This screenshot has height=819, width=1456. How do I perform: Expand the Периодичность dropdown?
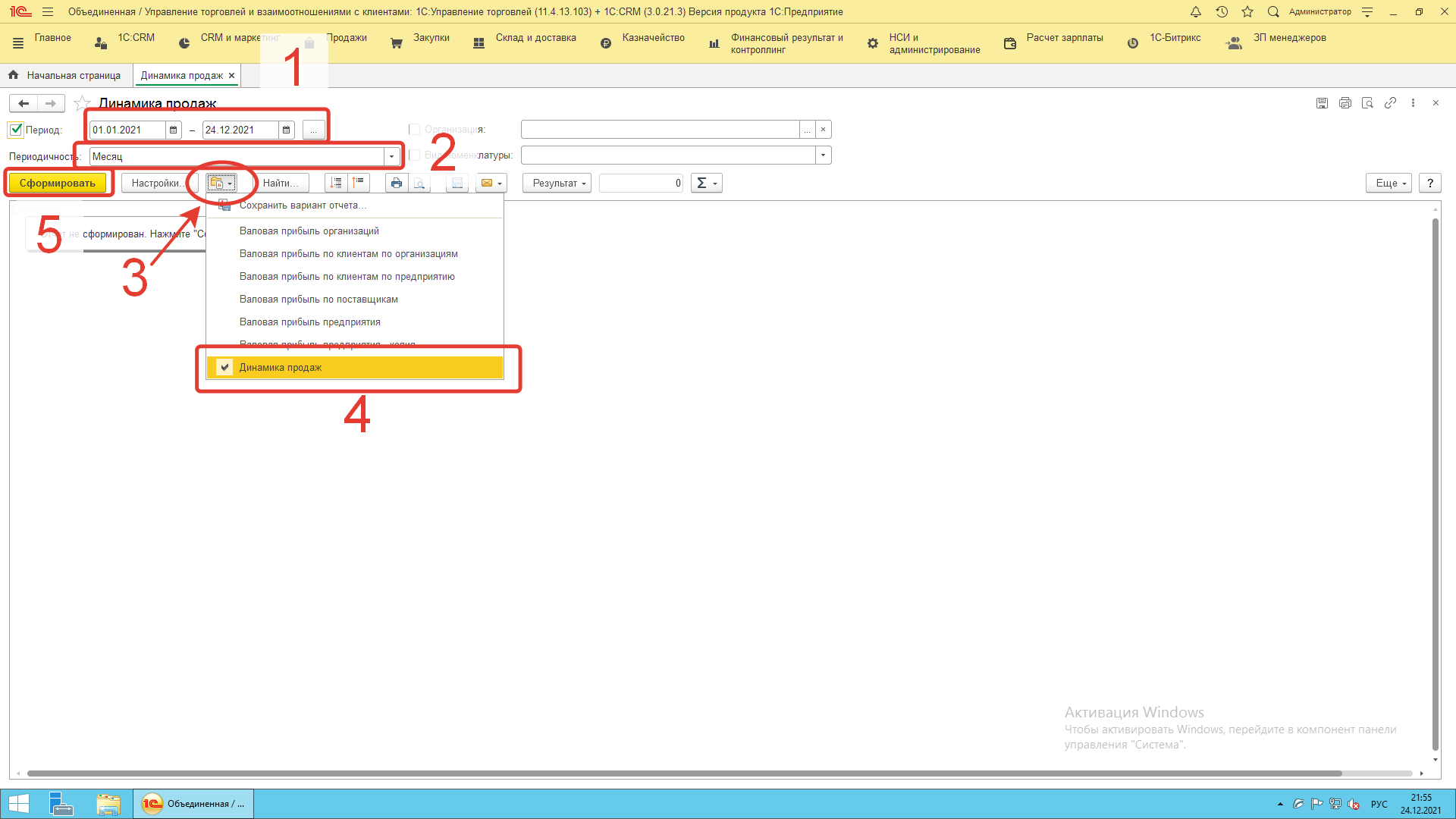391,156
